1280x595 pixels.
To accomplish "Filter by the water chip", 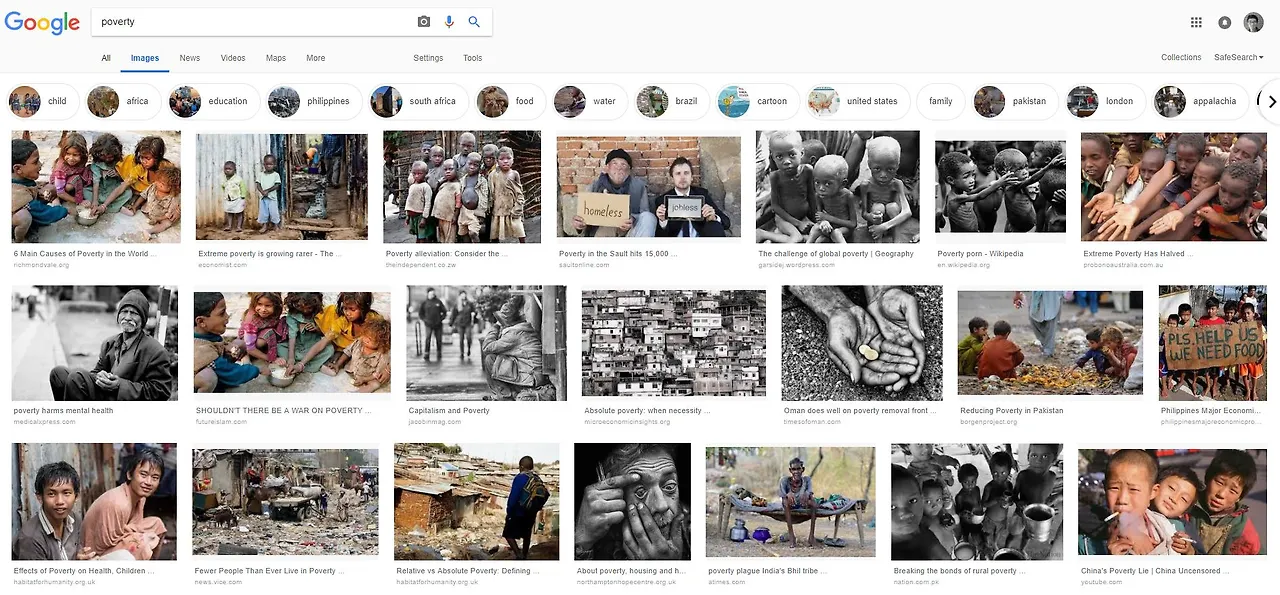I will tap(589, 101).
